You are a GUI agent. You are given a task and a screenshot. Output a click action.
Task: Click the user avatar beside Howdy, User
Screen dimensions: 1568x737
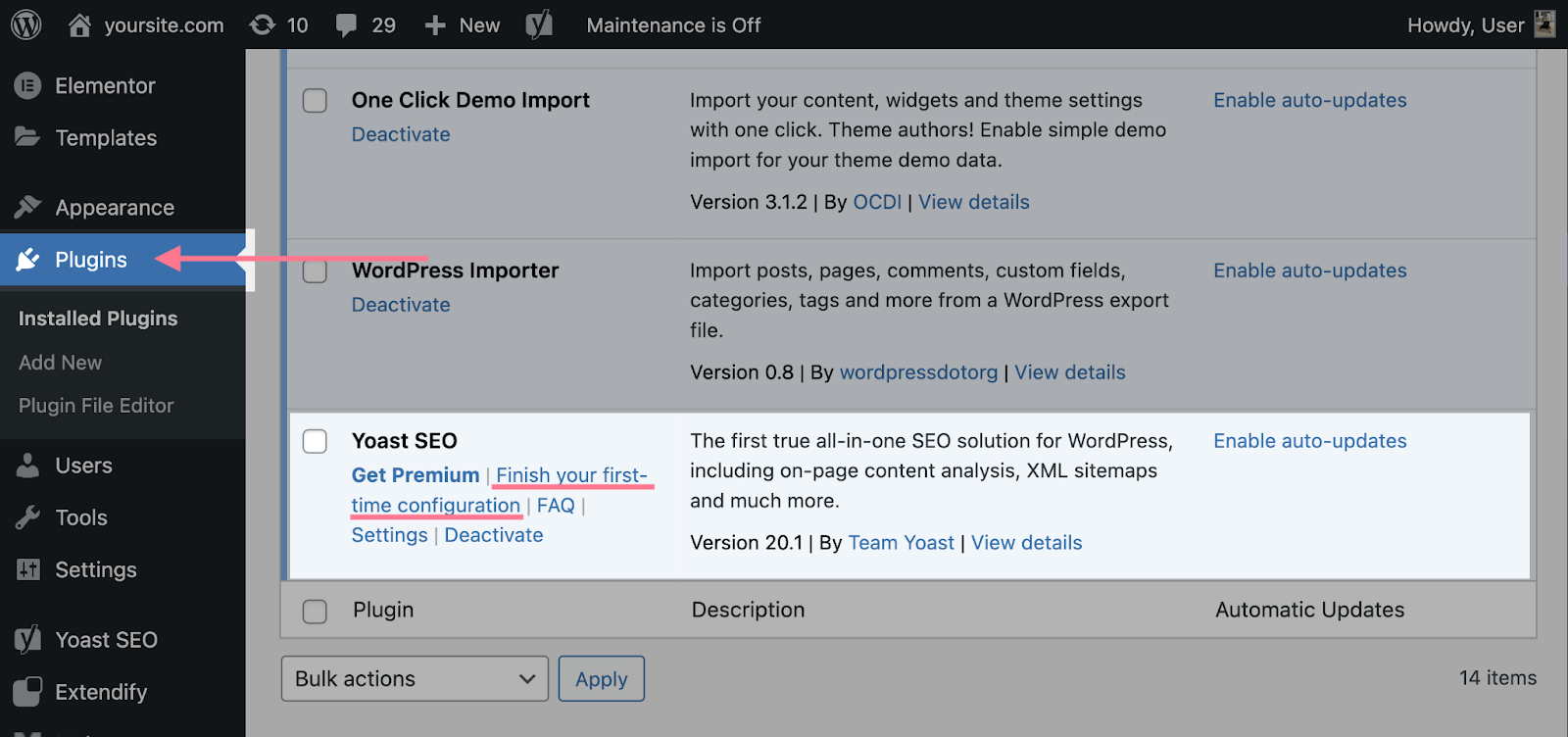[x=1544, y=25]
